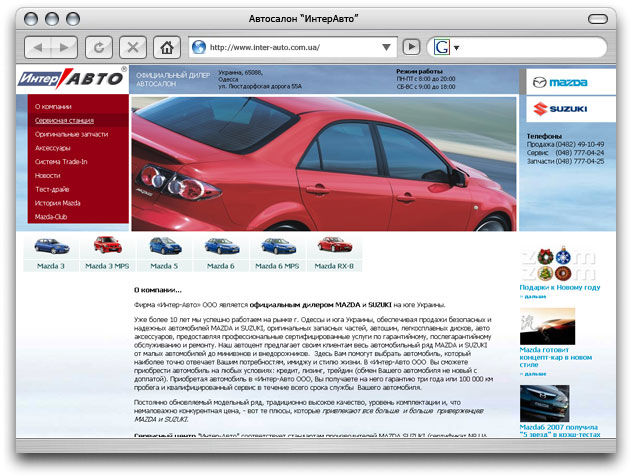This screenshot has width=632, height=476.
Task: Click the toolbar toggle pill in title bar
Action: click(598, 19)
